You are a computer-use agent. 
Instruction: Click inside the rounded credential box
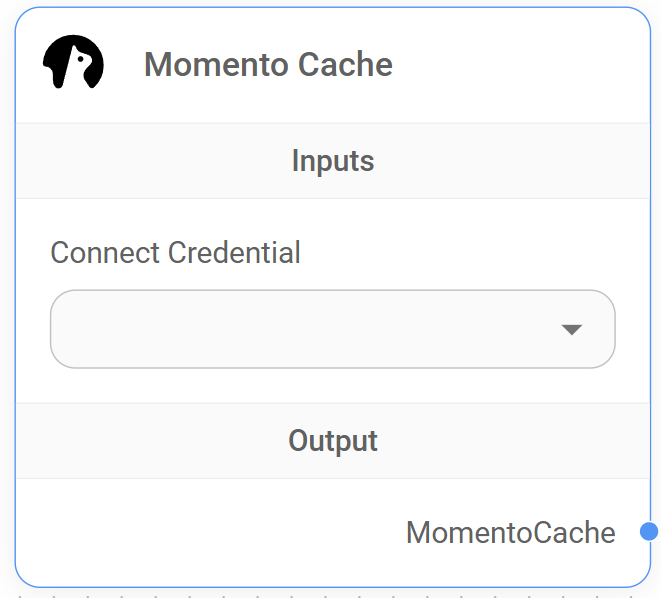point(250,329)
